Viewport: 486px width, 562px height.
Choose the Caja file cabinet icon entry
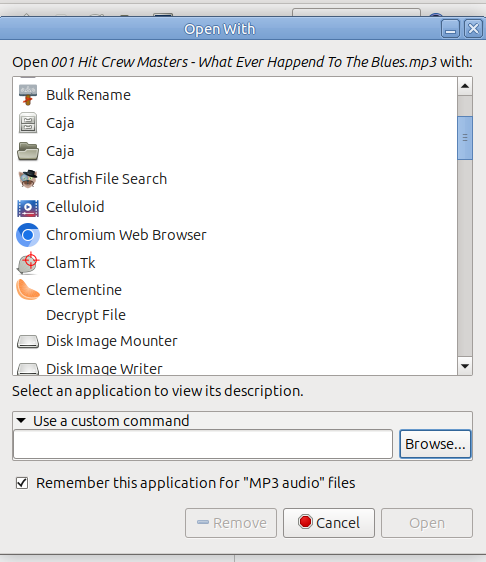point(28,123)
